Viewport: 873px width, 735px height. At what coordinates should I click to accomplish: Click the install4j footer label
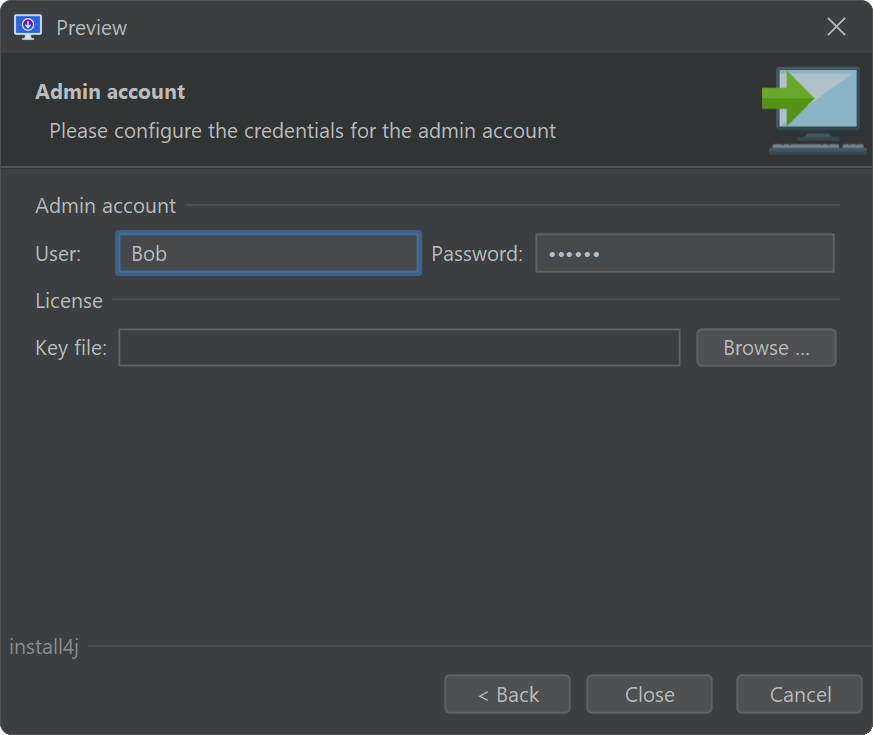(44, 647)
